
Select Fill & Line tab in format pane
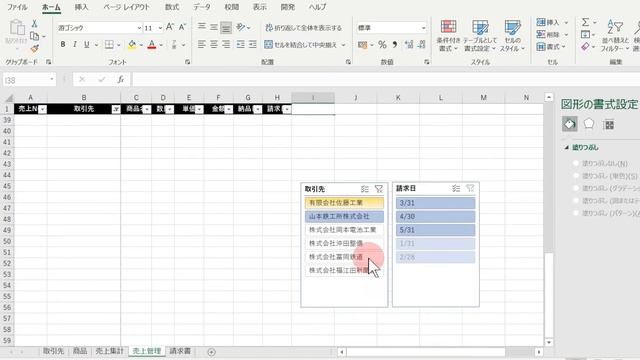click(570, 124)
